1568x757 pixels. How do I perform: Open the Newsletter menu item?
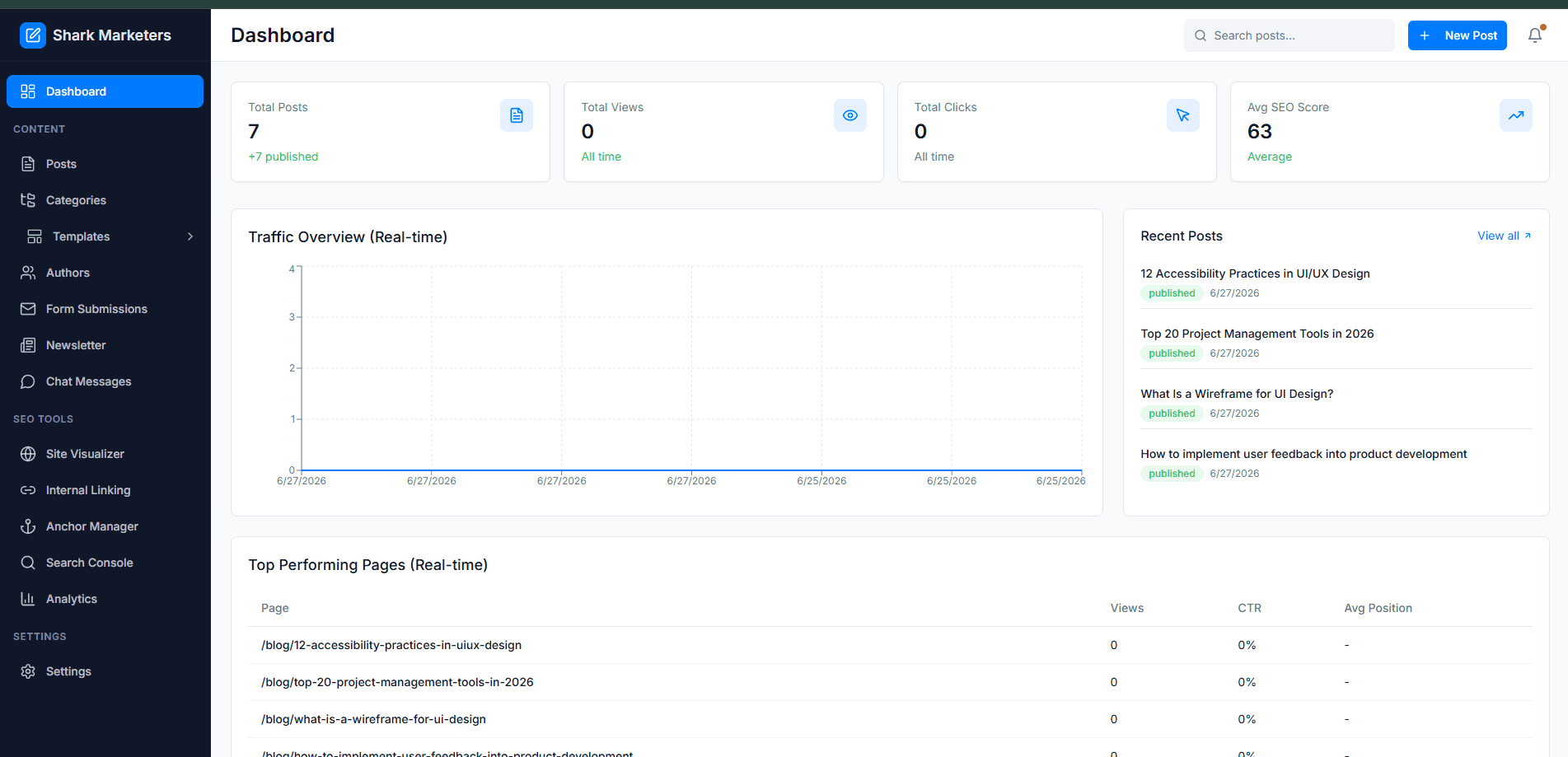pos(105,345)
